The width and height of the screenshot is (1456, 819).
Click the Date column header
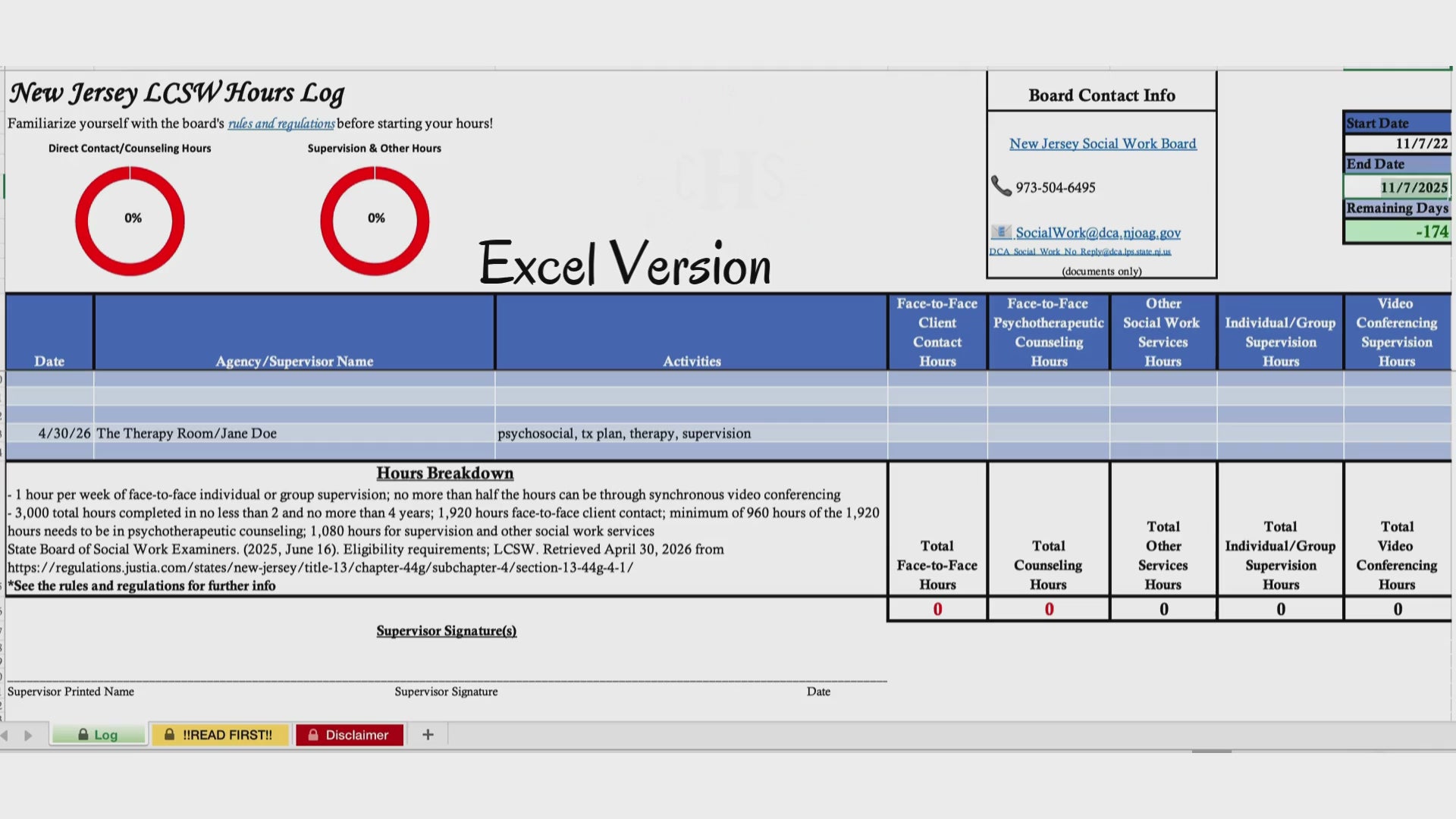49,332
